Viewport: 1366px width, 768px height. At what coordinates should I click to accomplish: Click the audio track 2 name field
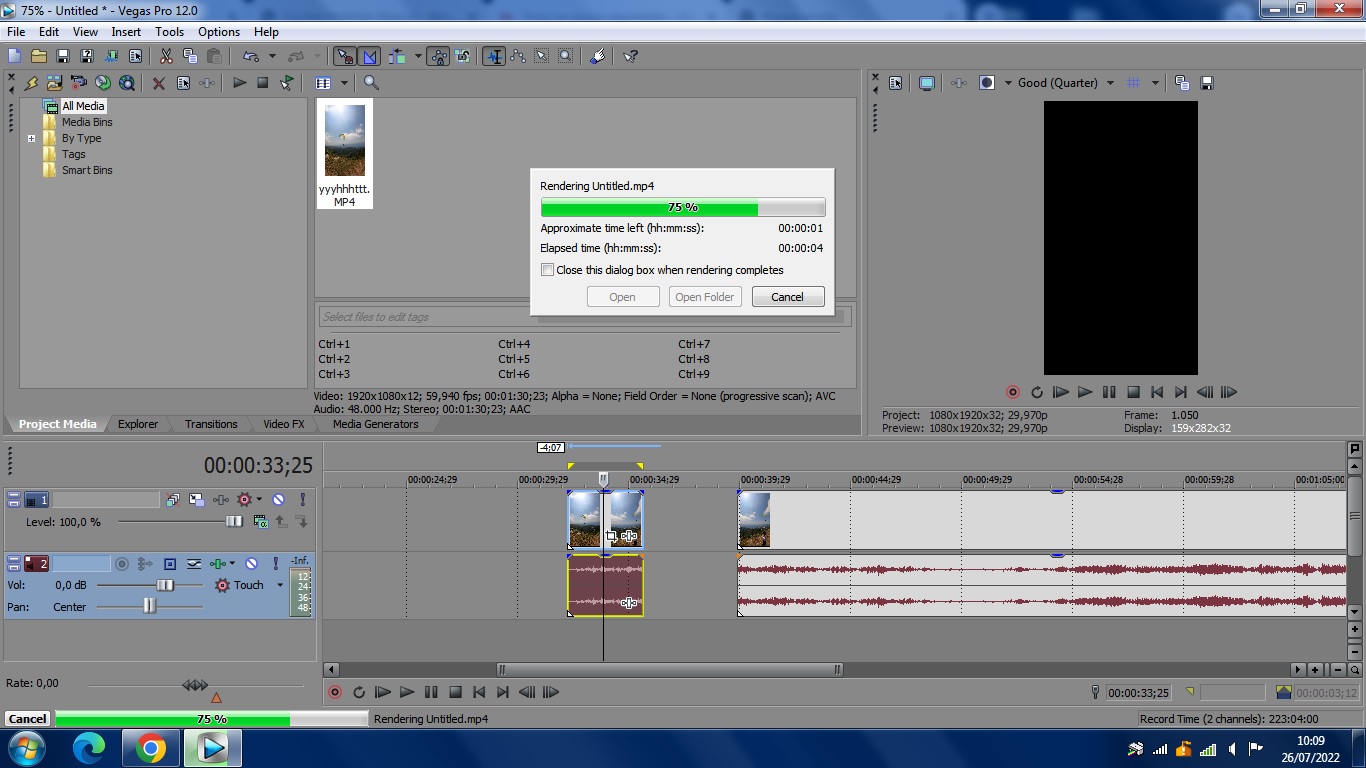81,563
